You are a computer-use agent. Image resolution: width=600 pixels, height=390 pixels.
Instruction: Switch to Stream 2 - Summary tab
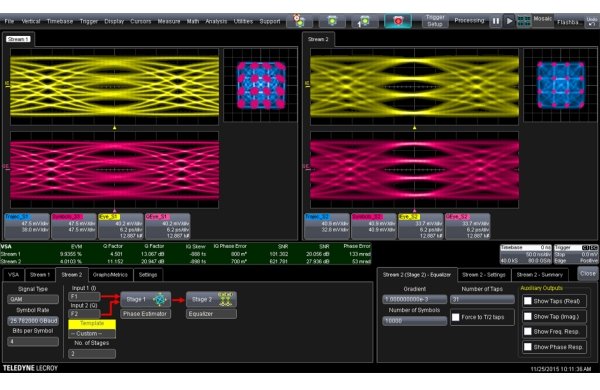pos(540,275)
